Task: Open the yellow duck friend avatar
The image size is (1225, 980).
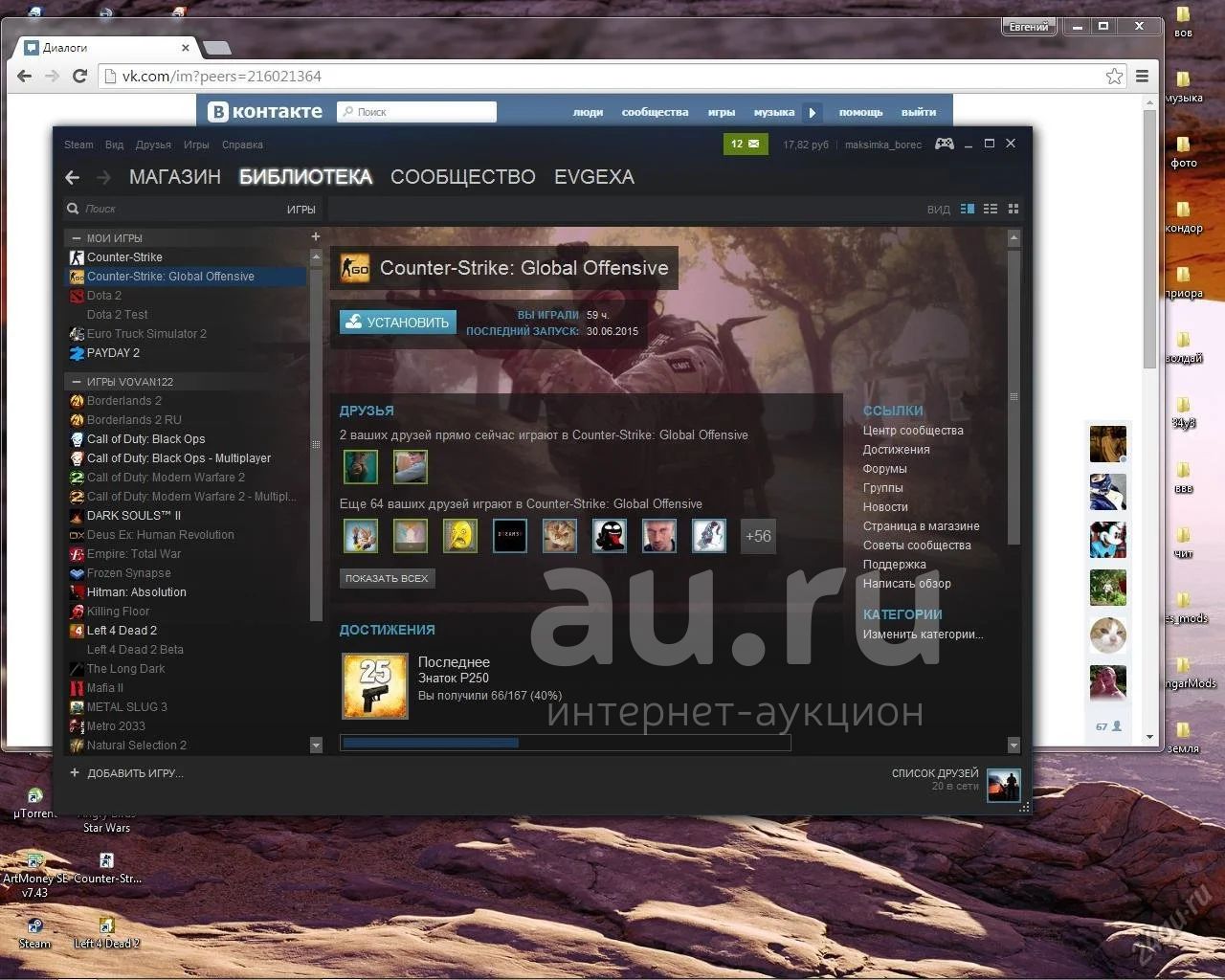Action: 460,536
